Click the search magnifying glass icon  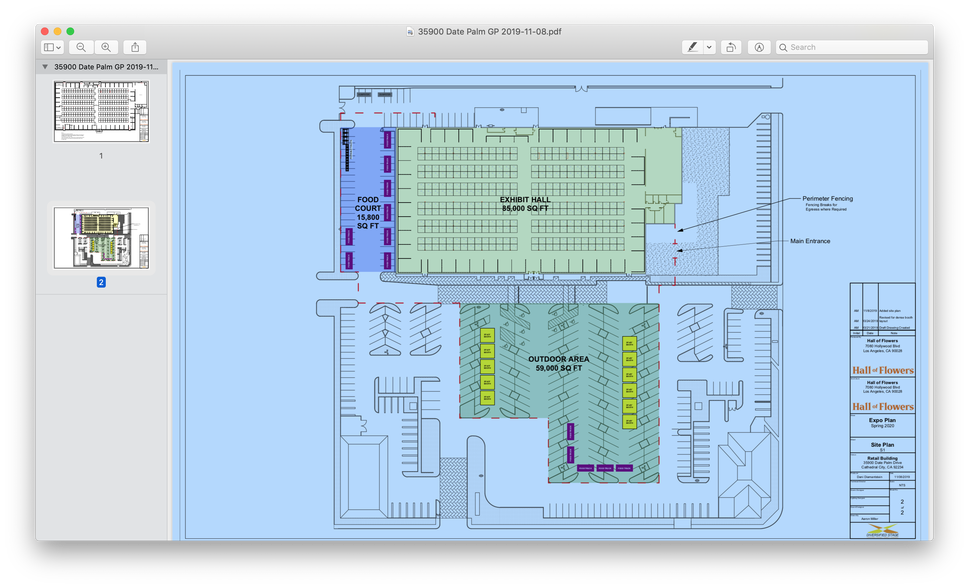coord(784,47)
